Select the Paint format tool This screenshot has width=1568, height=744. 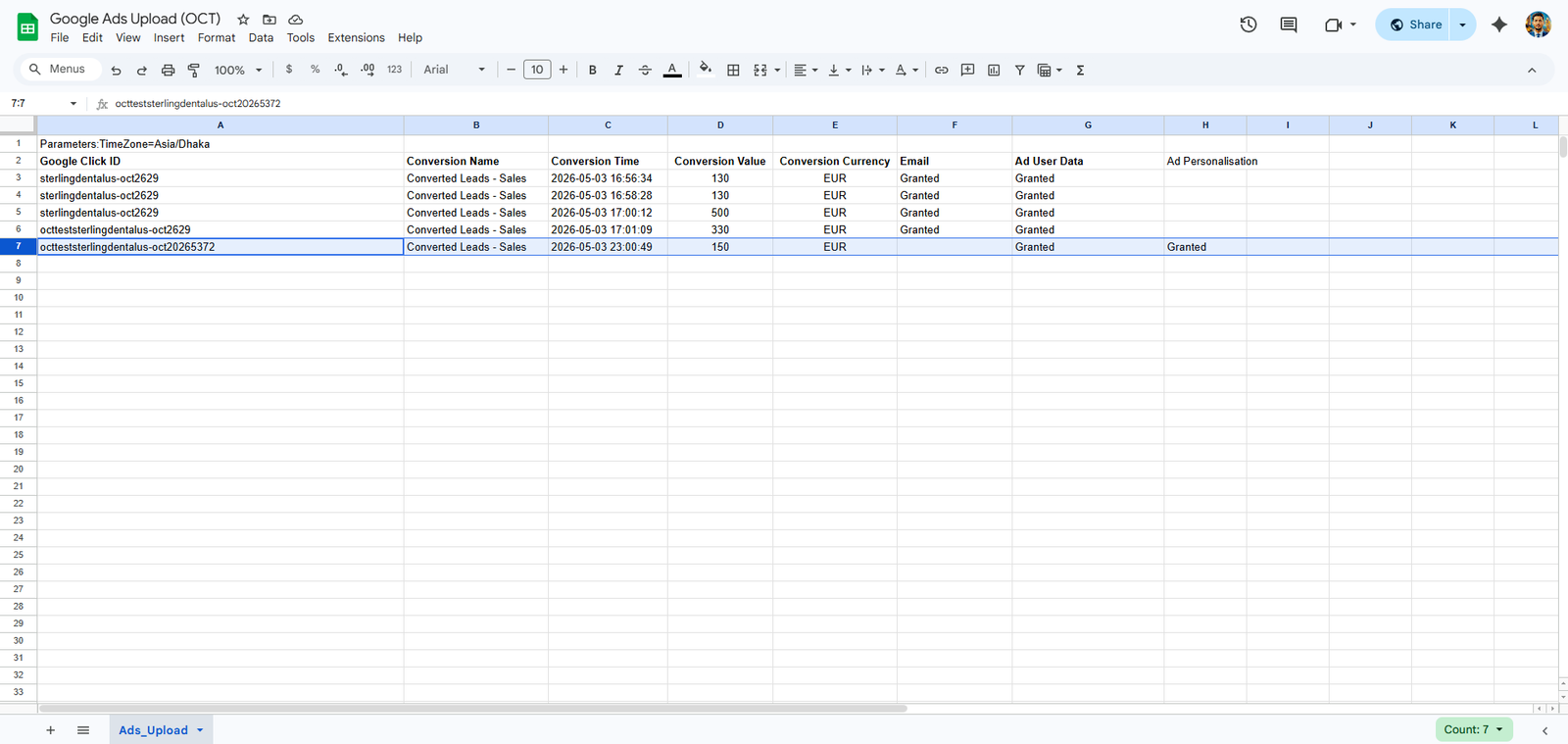(x=194, y=70)
